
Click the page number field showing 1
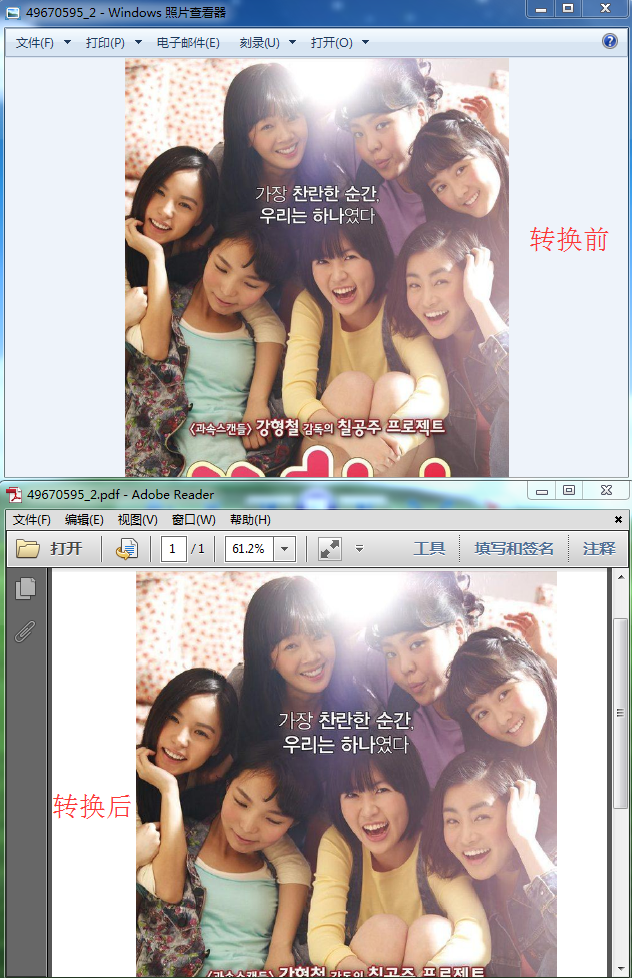click(x=173, y=549)
